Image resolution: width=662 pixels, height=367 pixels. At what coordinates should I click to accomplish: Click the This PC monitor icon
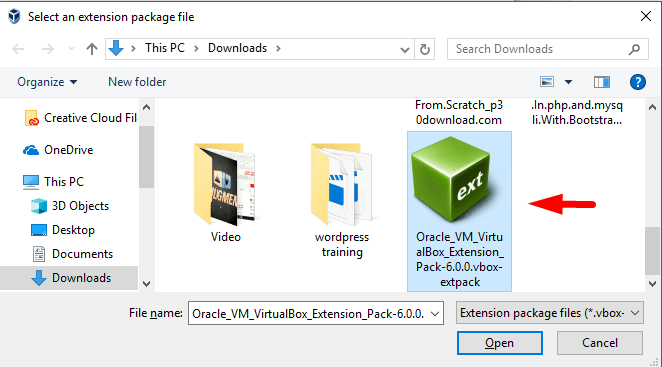tap(30, 182)
